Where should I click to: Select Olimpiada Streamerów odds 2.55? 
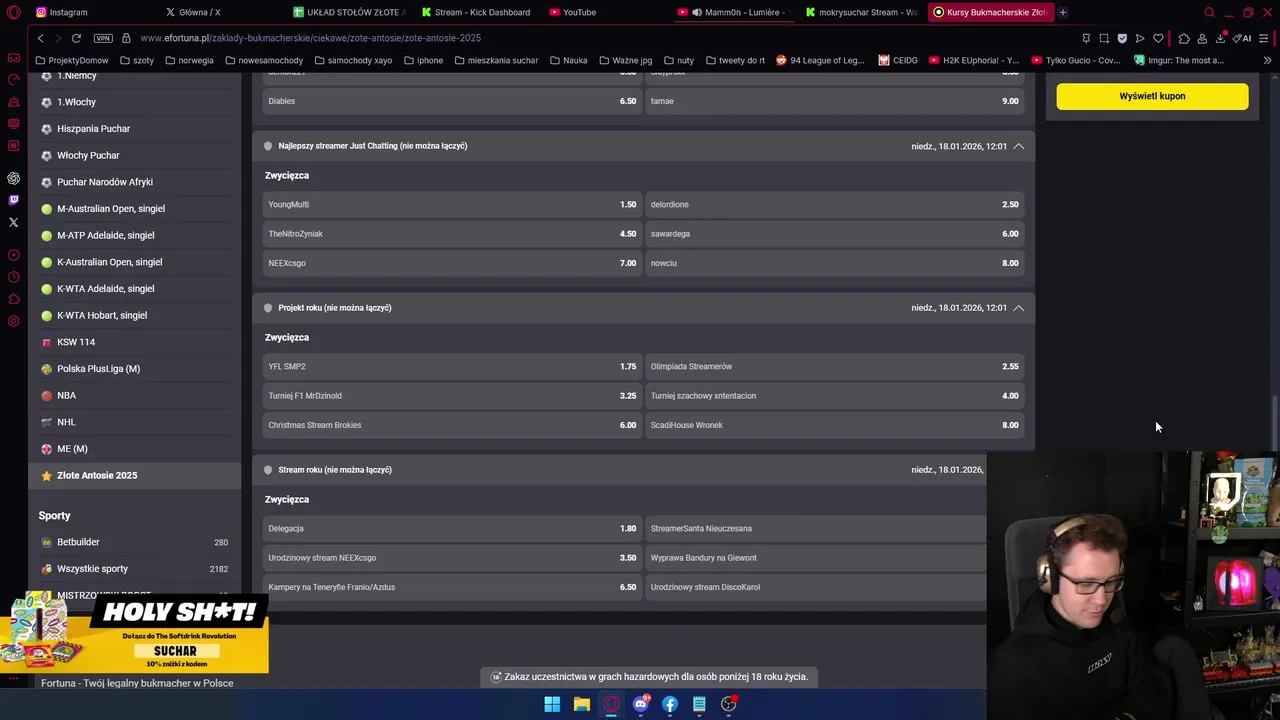834,366
